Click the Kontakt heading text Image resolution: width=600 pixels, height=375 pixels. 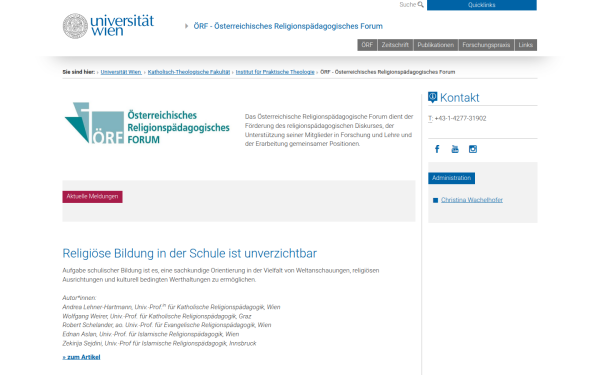pyautogui.click(x=459, y=98)
